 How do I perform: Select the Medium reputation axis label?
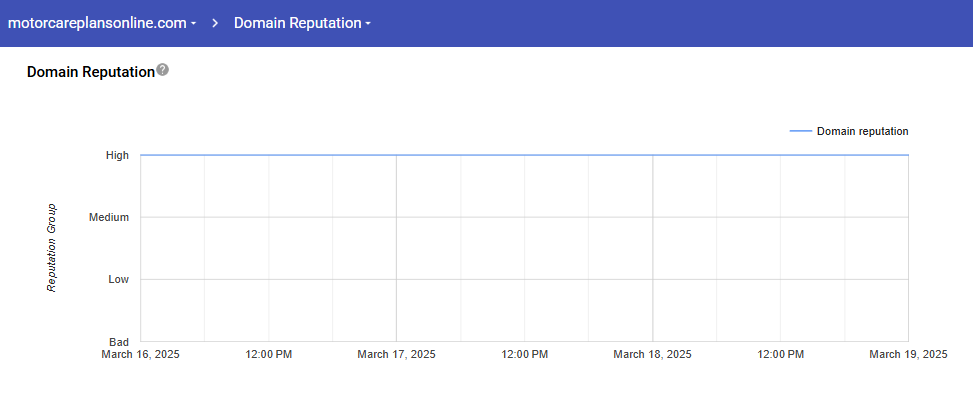tap(109, 217)
